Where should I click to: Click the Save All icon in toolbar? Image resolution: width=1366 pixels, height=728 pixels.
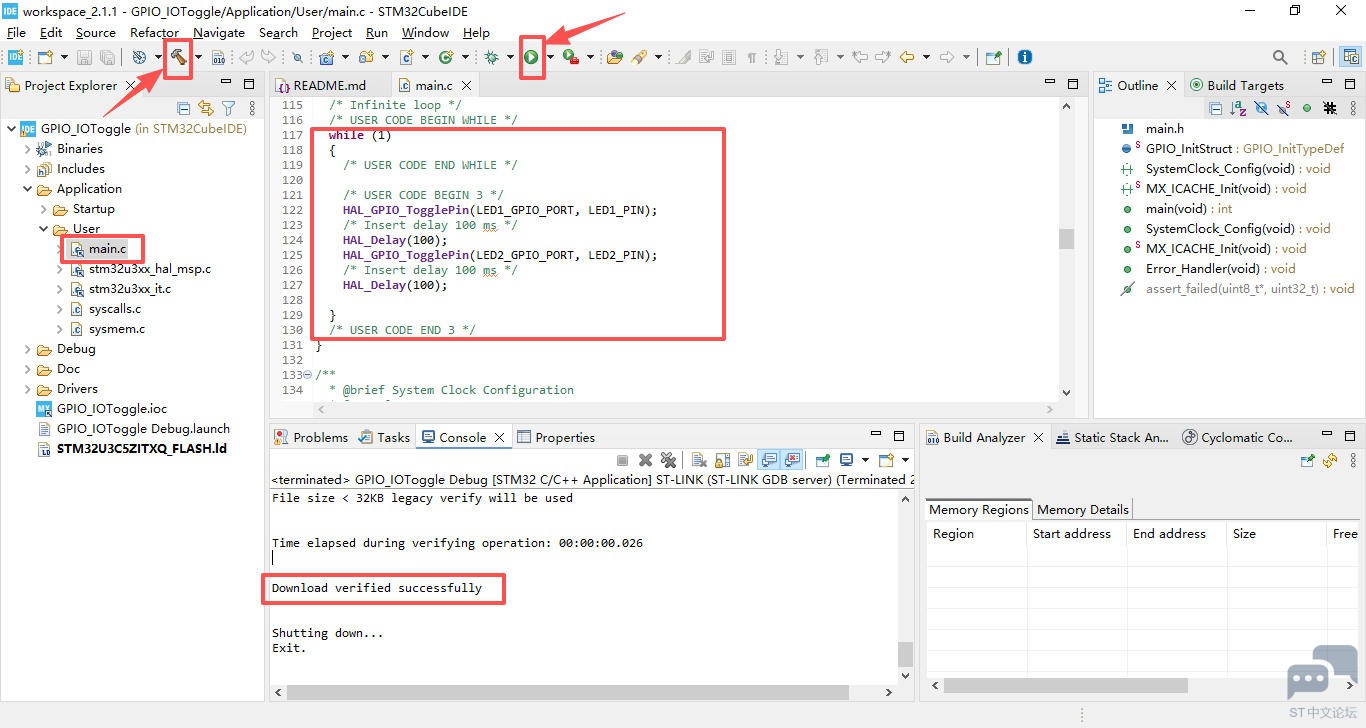(x=107, y=57)
